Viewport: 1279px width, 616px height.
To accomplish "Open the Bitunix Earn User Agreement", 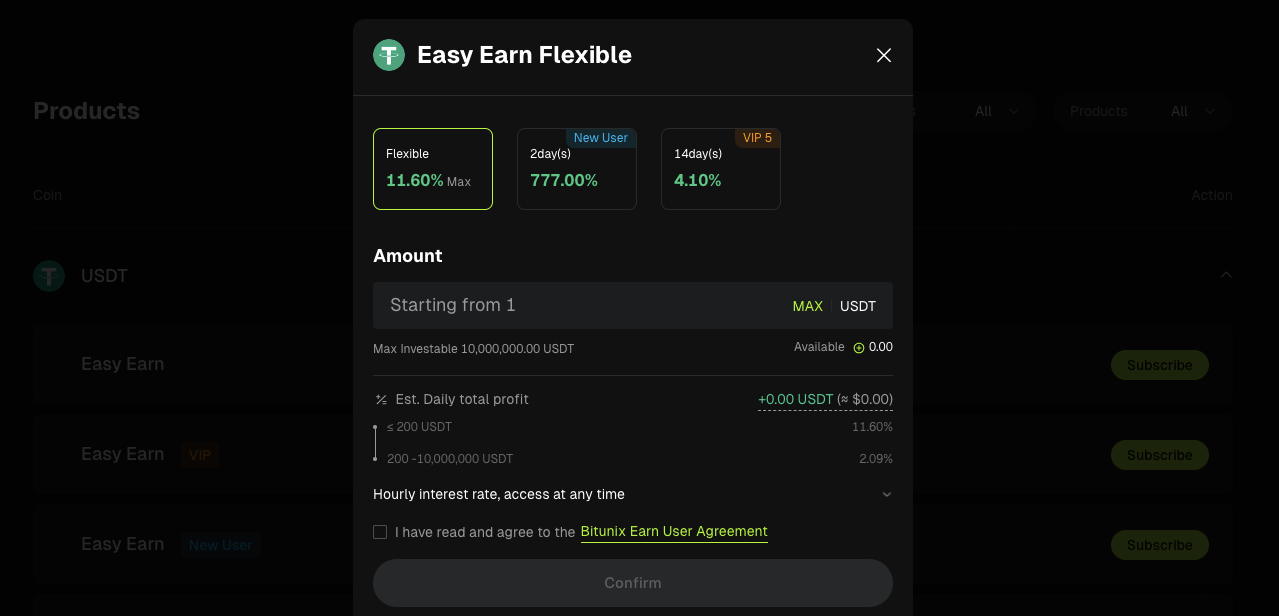I will click(x=673, y=532).
